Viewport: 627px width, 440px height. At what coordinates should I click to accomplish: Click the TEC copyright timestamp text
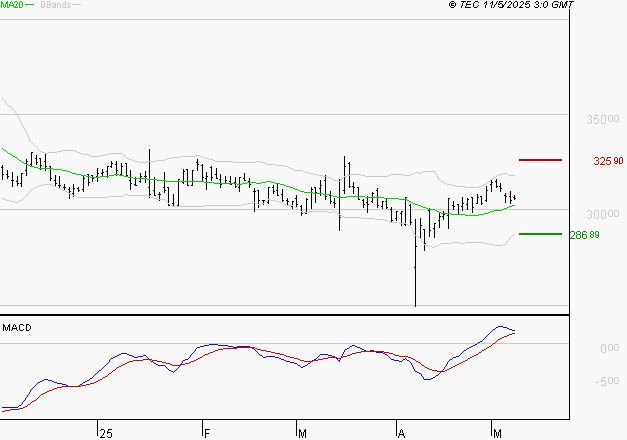click(511, 6)
